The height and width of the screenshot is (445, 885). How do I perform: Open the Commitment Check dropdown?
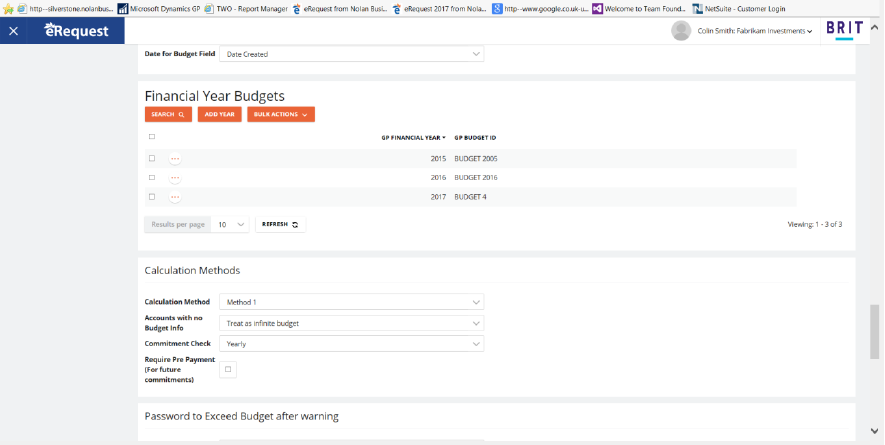(350, 344)
